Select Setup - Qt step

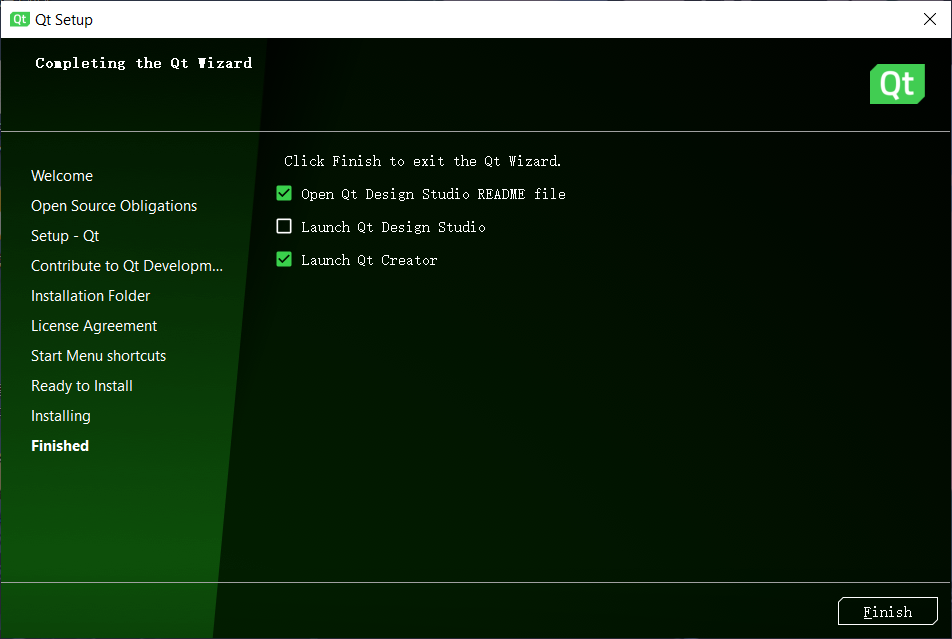tap(65, 236)
